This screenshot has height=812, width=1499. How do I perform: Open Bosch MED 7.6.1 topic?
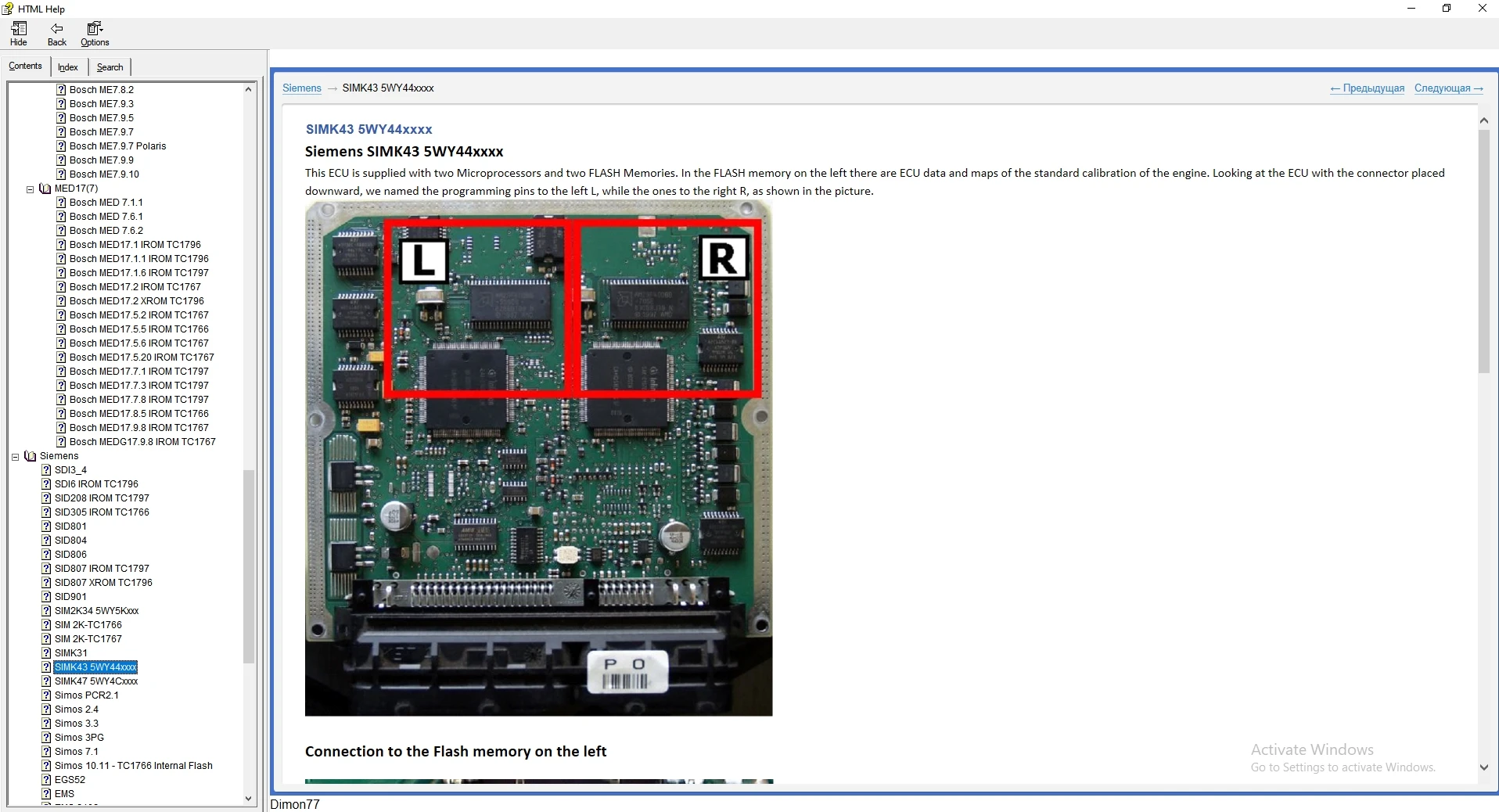click(106, 217)
